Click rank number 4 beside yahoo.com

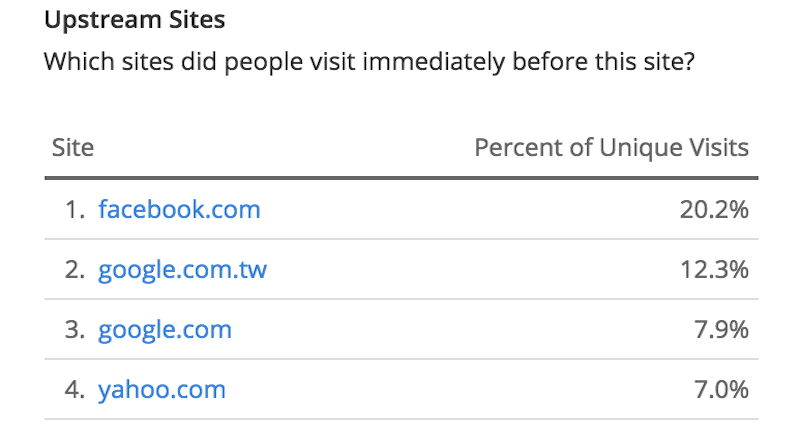pyautogui.click(x=74, y=390)
